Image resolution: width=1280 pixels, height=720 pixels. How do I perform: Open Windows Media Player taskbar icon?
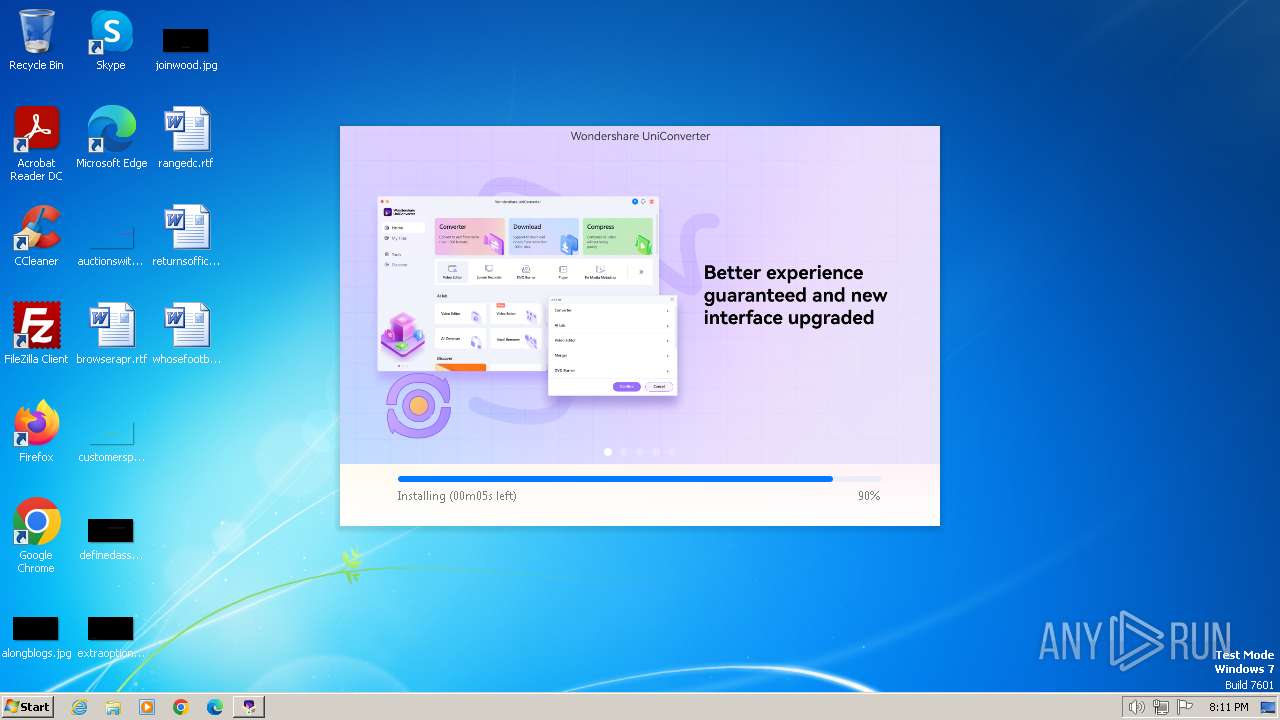tap(147, 707)
